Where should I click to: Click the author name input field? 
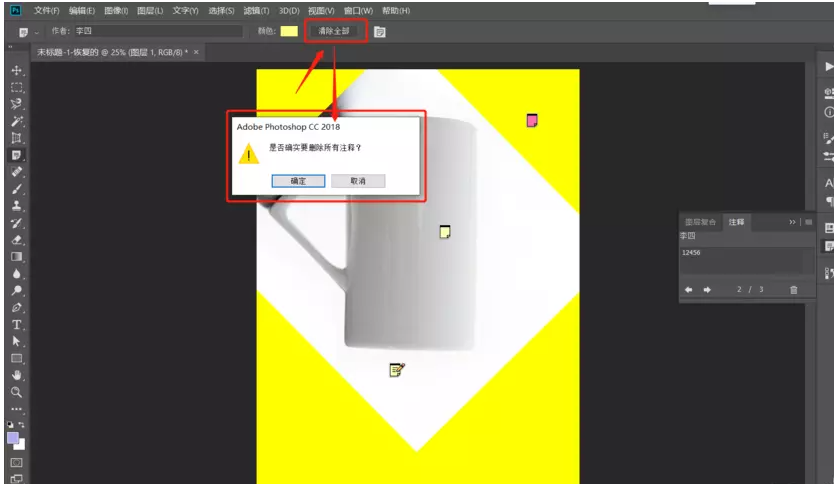(157, 31)
